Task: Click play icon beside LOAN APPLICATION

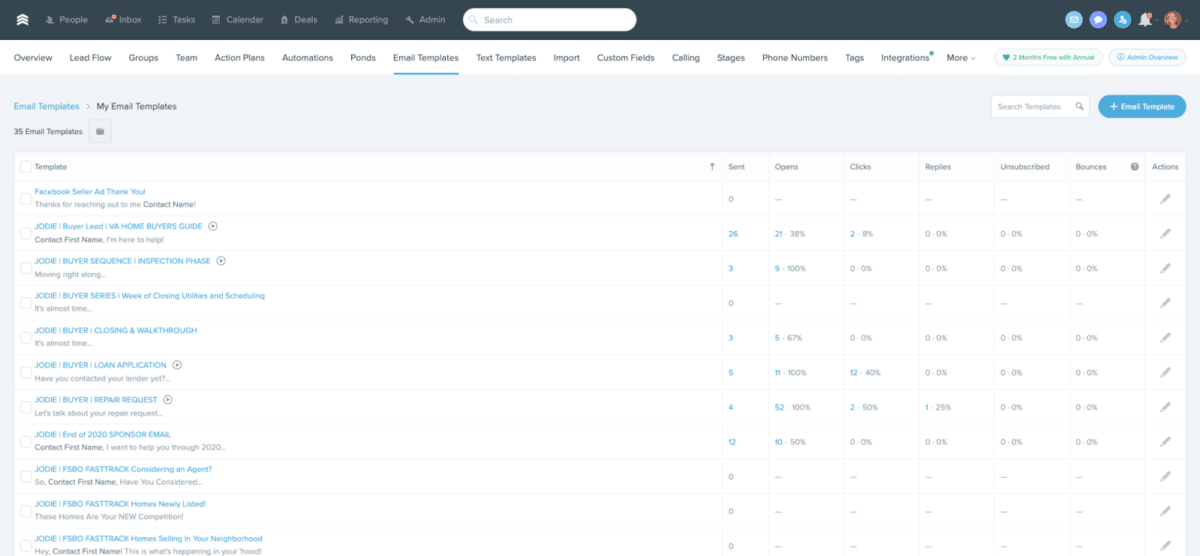Action: pyautogui.click(x=177, y=365)
